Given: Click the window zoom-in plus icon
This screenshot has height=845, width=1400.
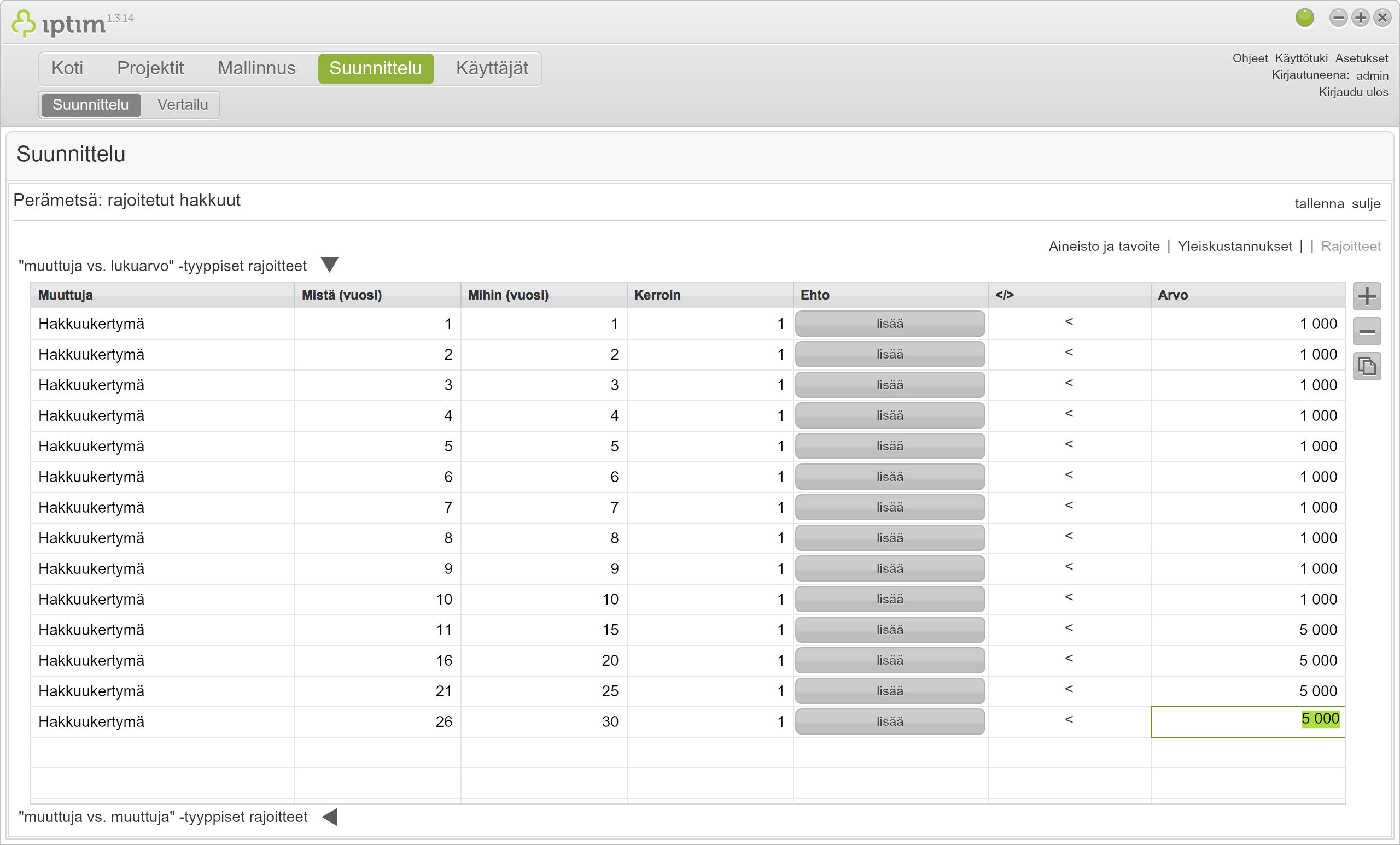Looking at the screenshot, I should click(x=1360, y=18).
